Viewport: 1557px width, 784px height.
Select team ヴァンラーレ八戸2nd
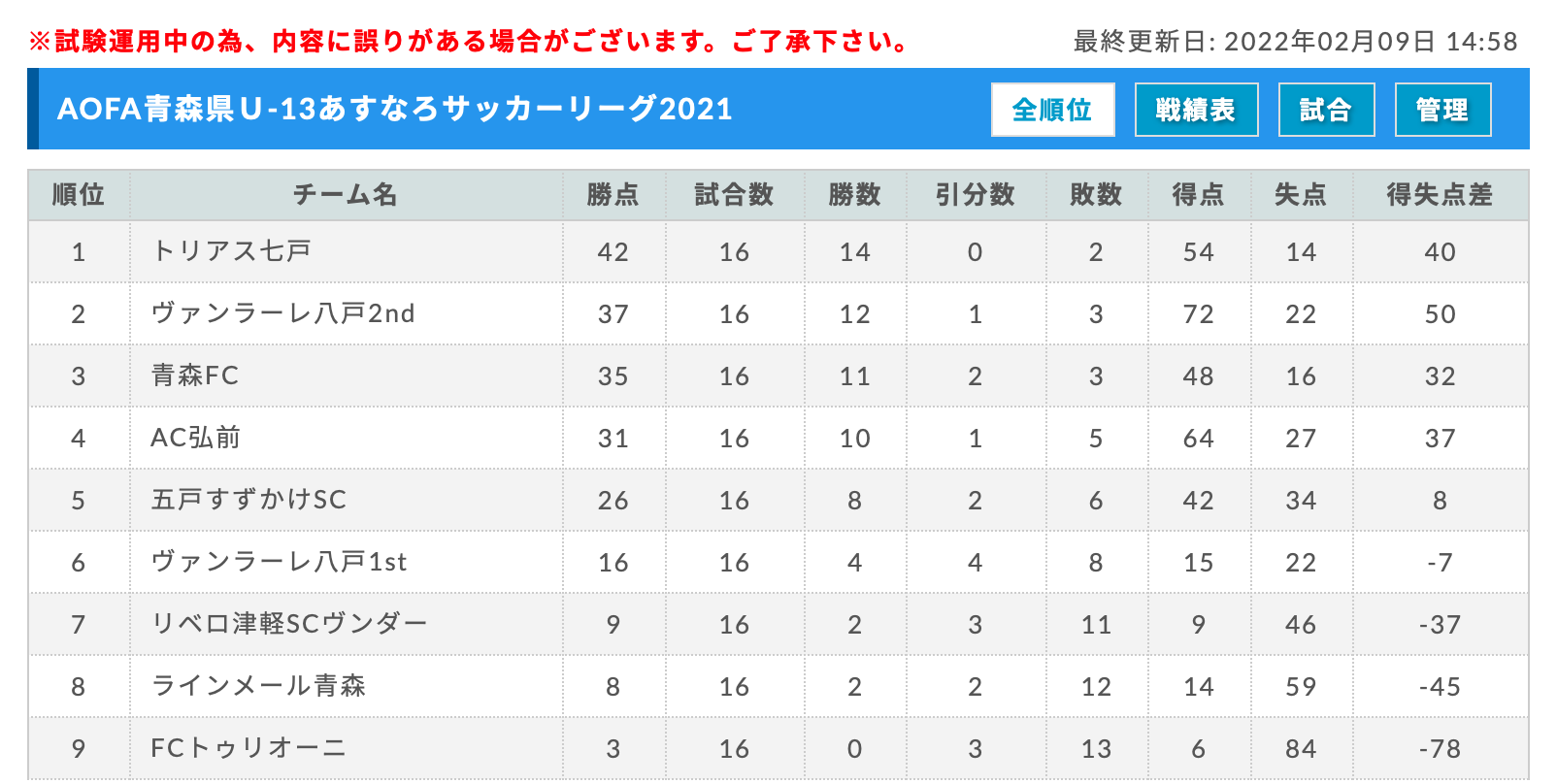coord(283,313)
